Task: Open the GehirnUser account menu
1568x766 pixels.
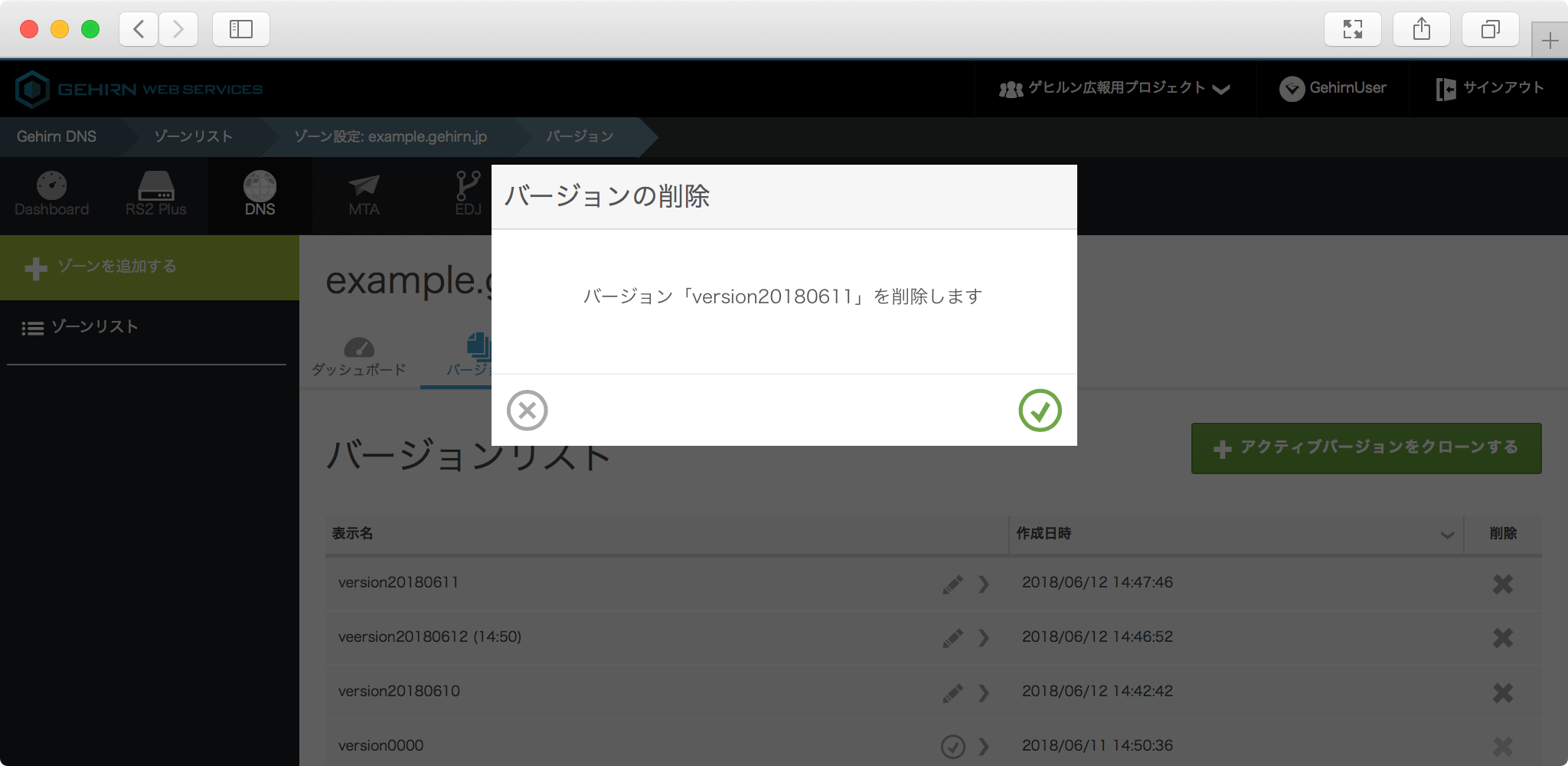Action: pos(1333,89)
